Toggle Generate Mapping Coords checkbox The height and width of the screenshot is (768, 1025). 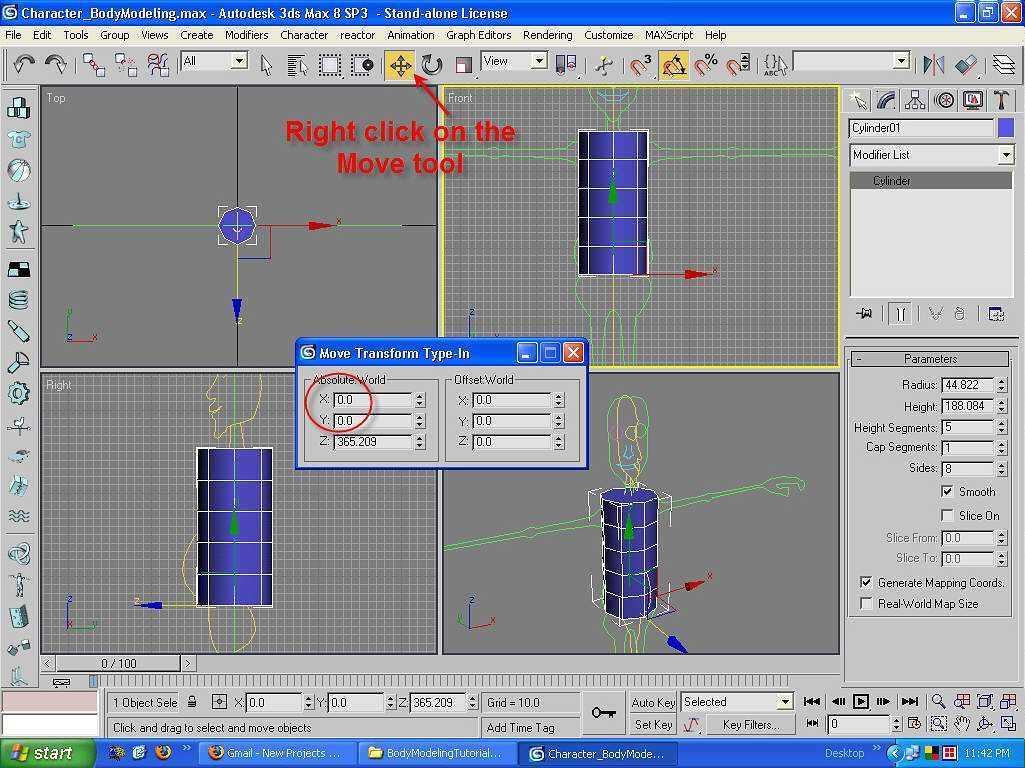tap(866, 582)
